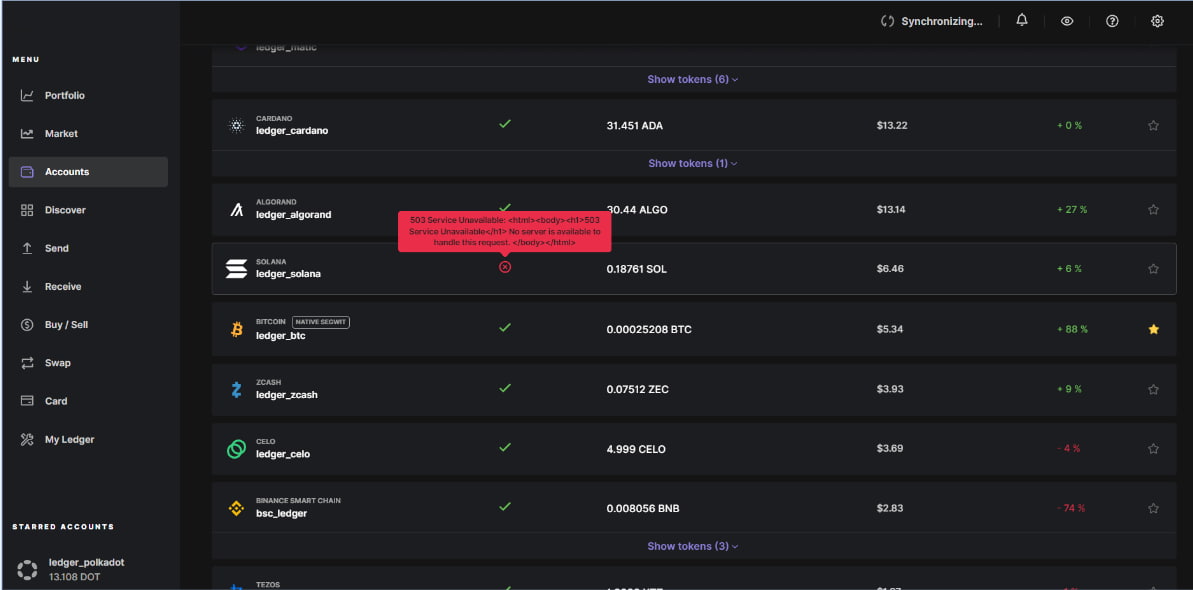Open Portfolio in the sidebar menu
Screen dimensions: 1193x590
tap(65, 96)
